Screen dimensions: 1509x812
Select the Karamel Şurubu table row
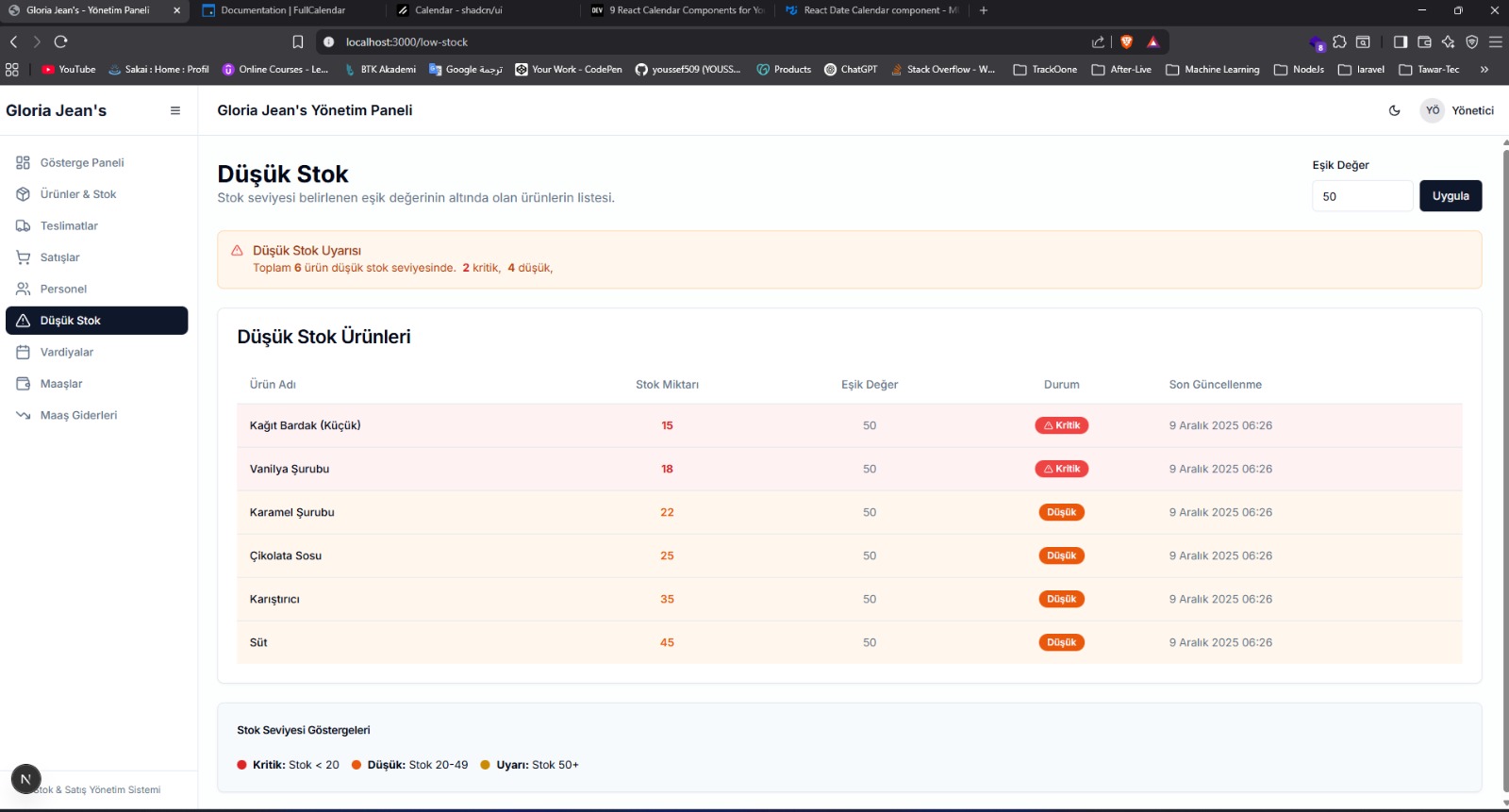[x=850, y=512]
